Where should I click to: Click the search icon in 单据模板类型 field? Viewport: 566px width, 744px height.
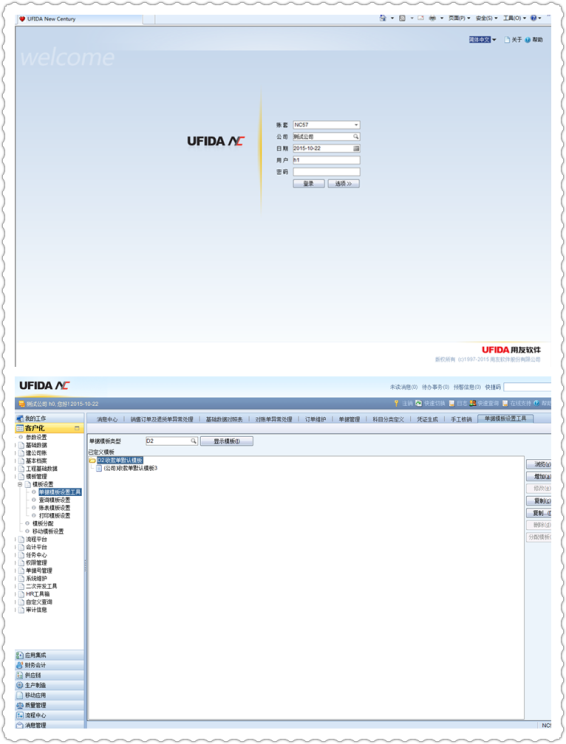[x=194, y=441]
